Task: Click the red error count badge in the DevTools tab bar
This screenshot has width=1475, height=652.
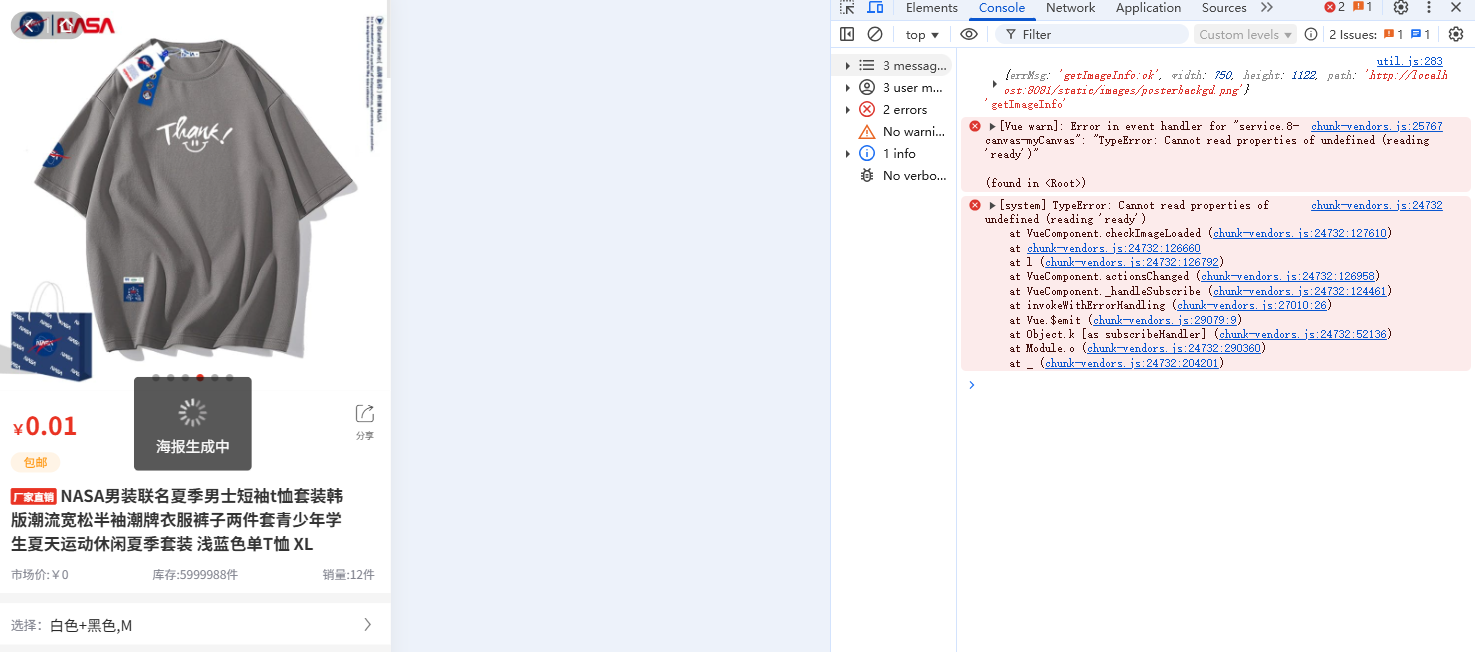Action: click(1334, 8)
